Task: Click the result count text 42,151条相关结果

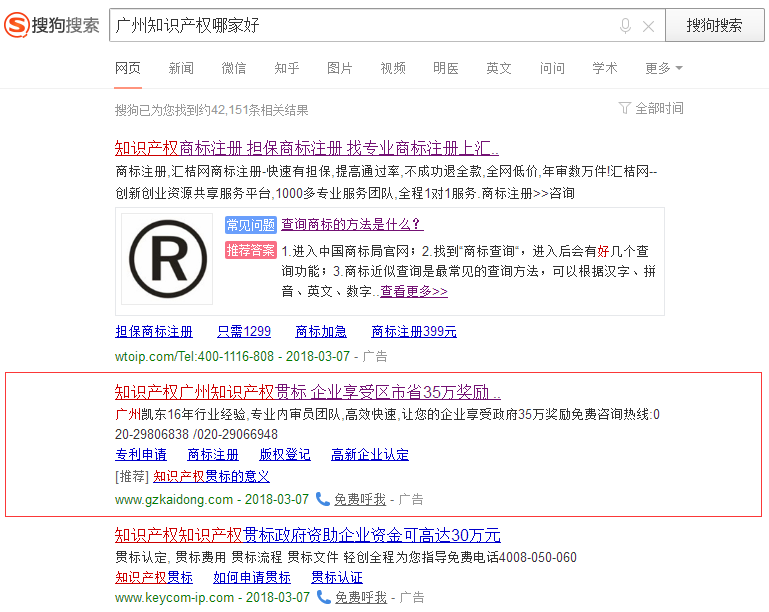Action: [259, 110]
